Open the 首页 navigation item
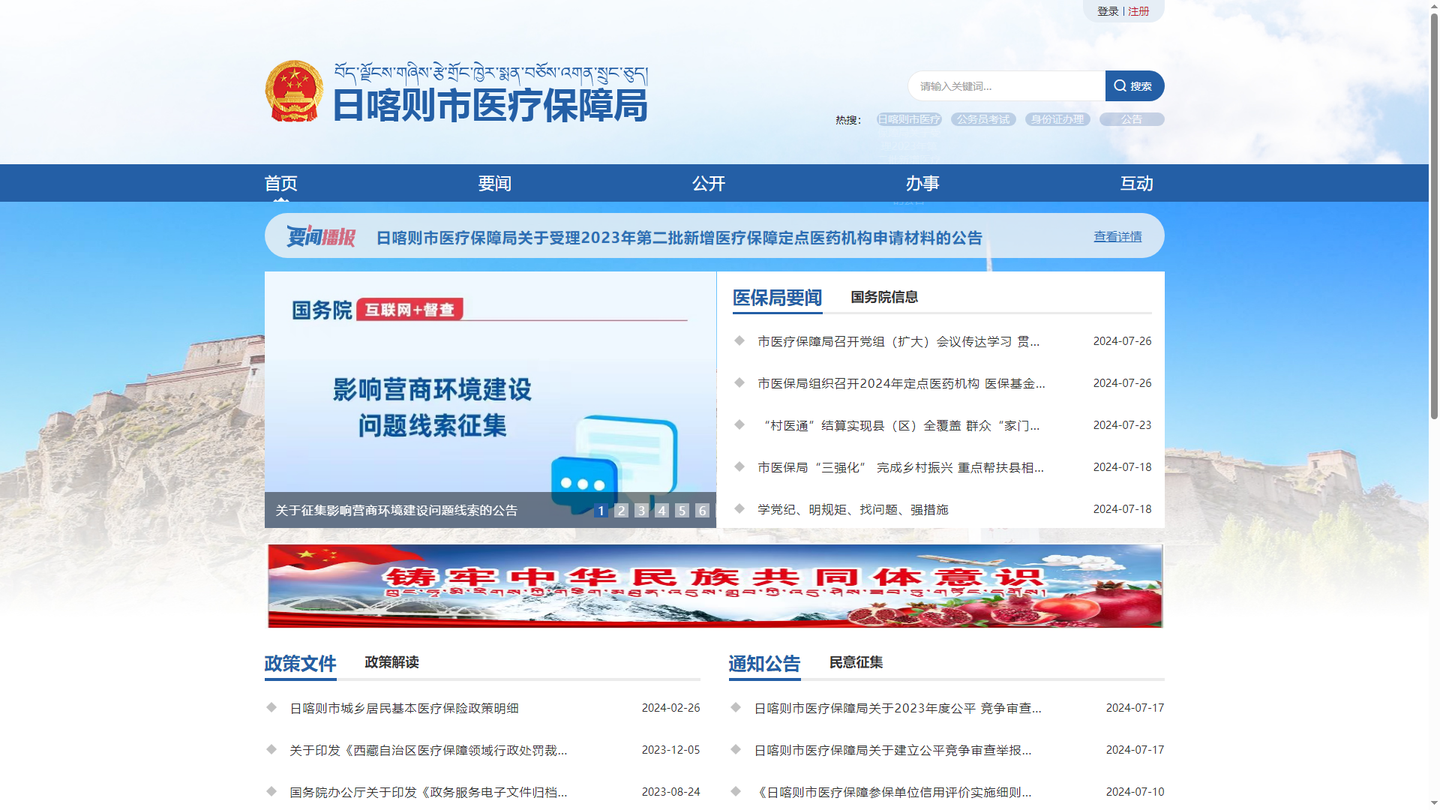 [281, 183]
